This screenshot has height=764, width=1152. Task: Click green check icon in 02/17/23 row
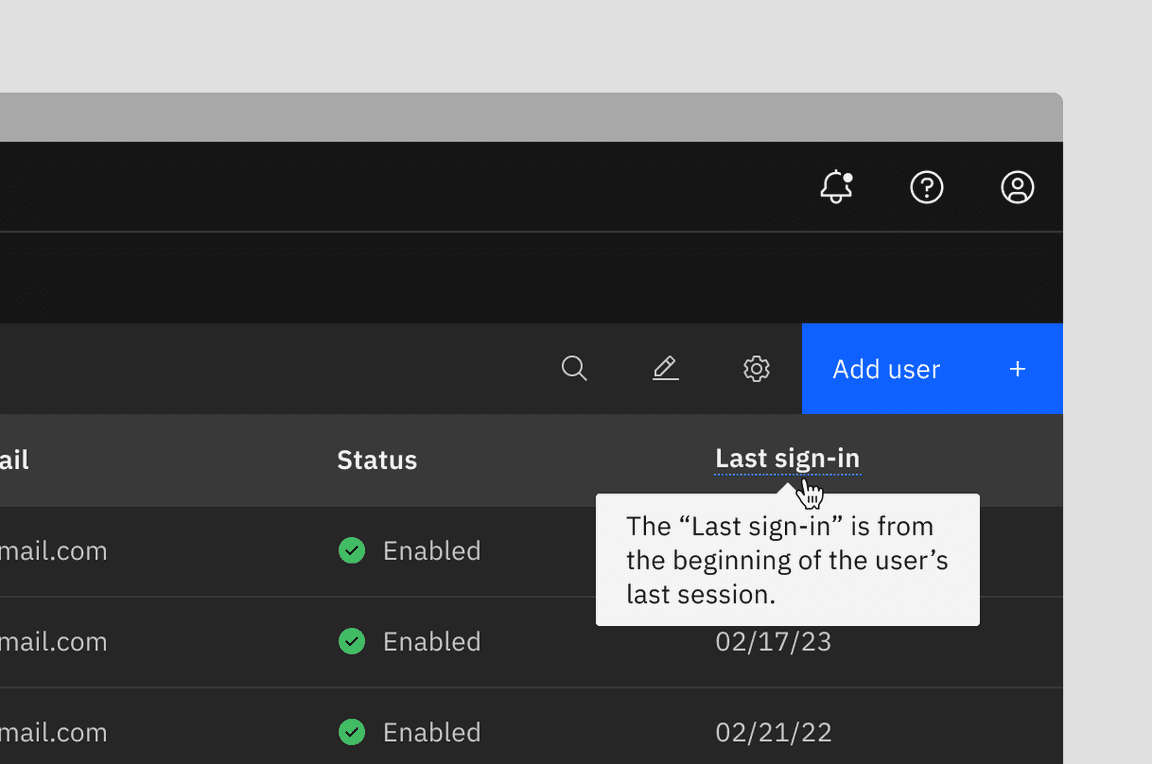click(x=352, y=641)
